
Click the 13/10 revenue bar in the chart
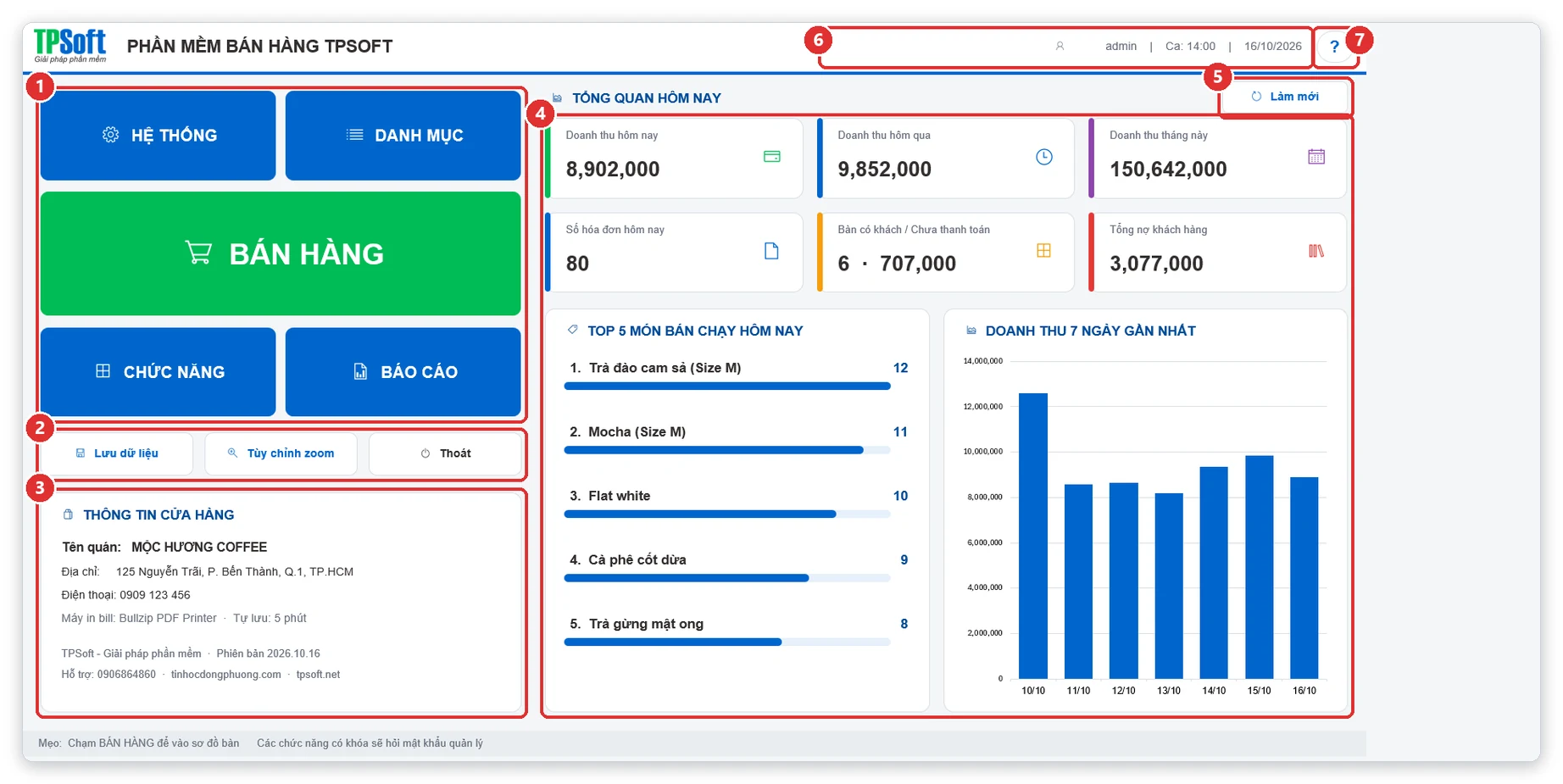pos(1169,586)
